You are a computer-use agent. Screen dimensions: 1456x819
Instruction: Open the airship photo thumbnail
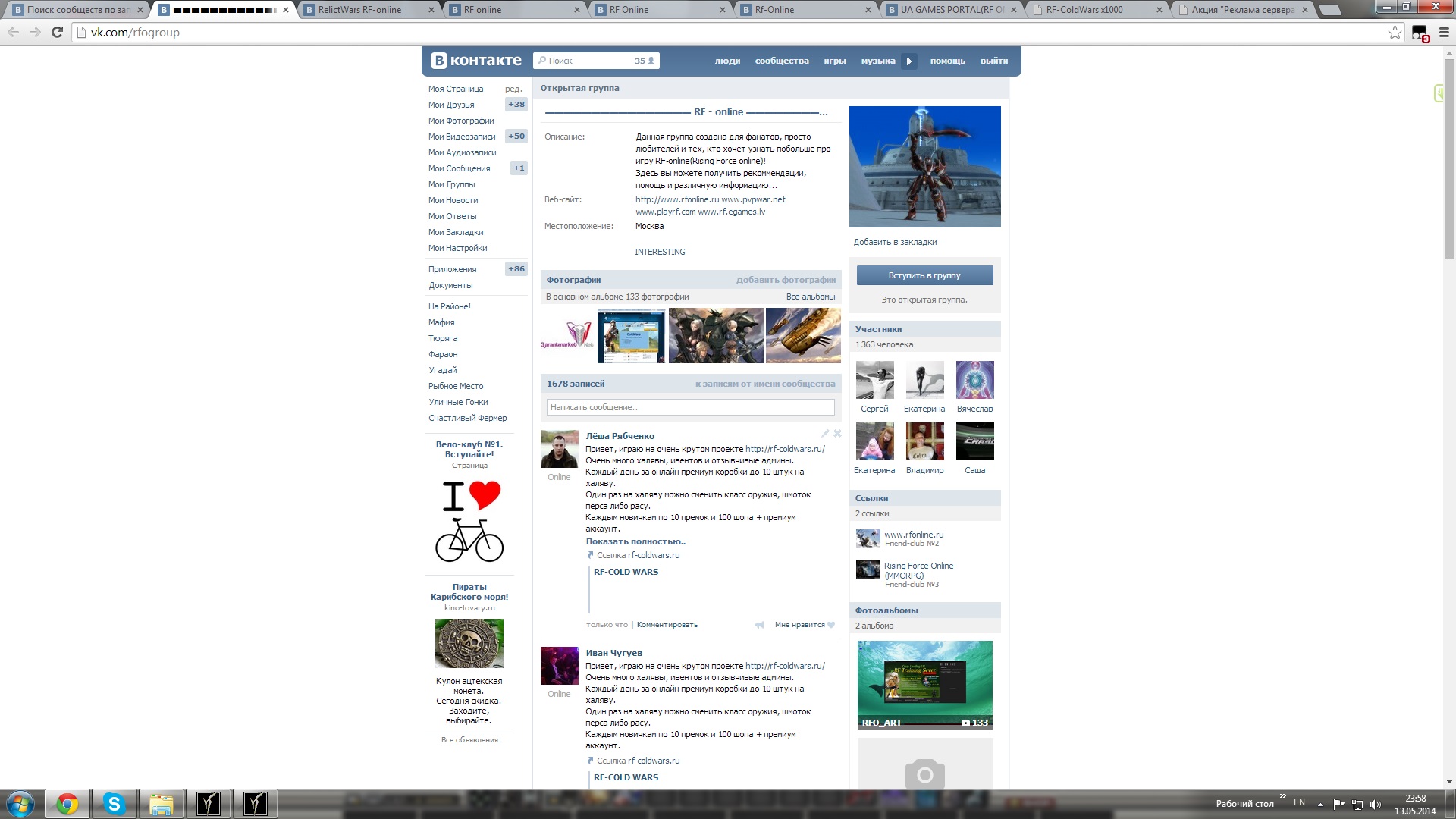(803, 335)
